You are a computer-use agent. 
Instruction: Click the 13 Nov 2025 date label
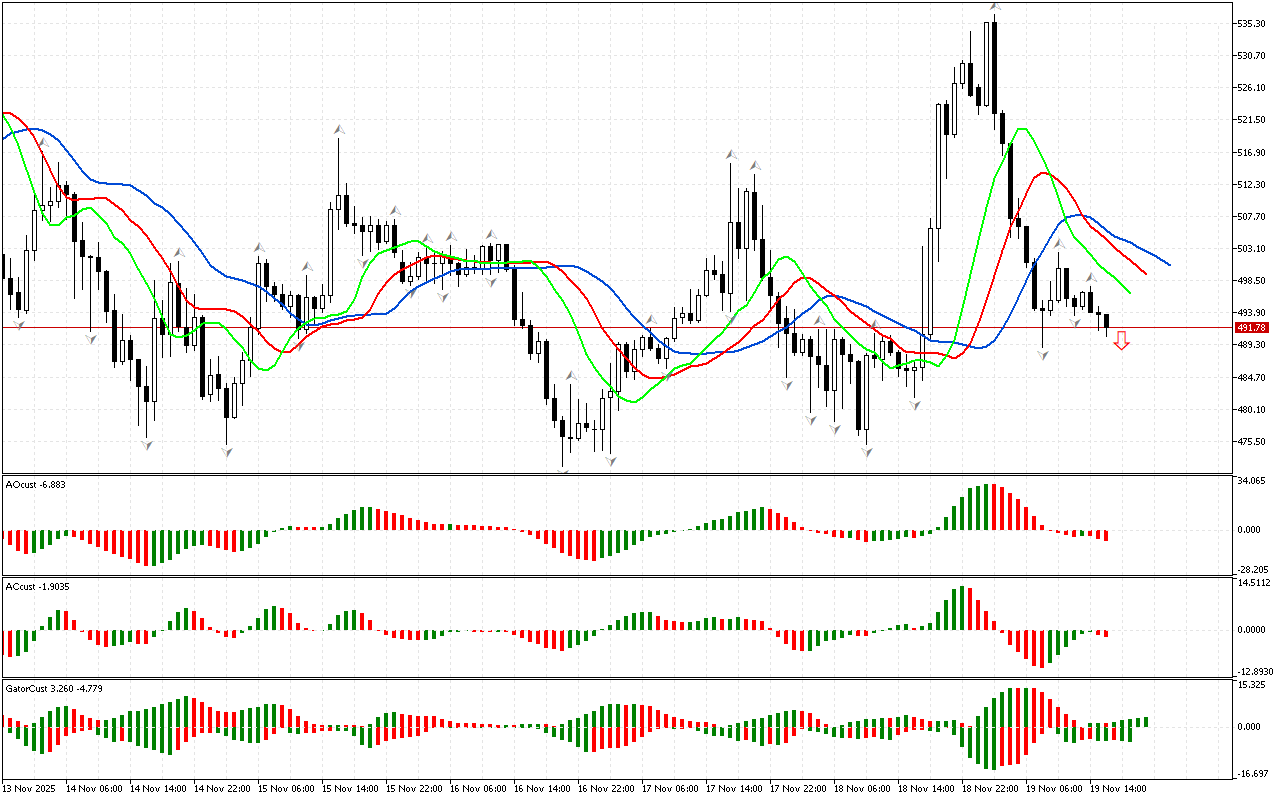click(29, 789)
